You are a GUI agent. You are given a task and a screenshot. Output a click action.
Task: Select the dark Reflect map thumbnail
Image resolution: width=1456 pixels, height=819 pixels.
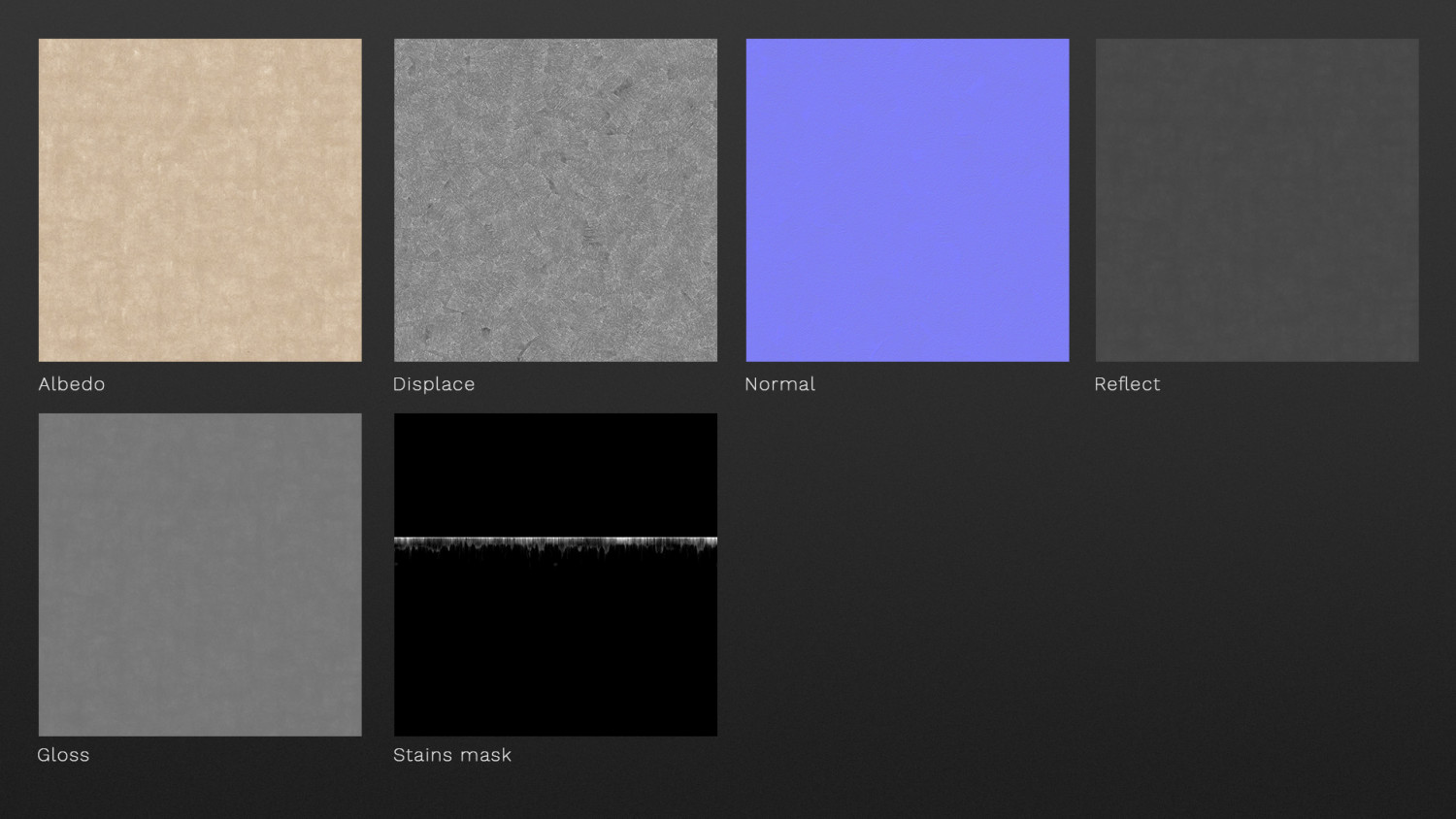tap(1257, 200)
